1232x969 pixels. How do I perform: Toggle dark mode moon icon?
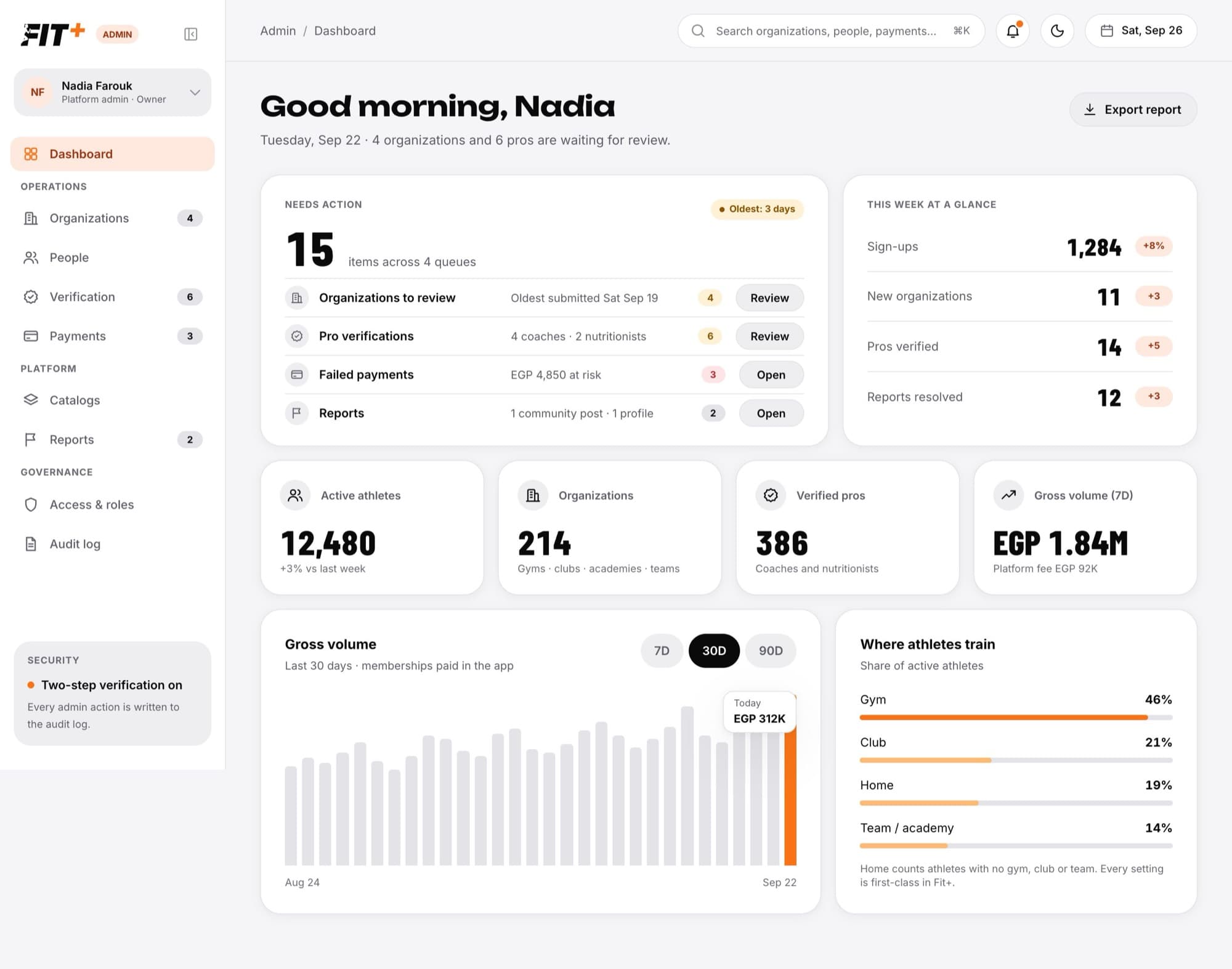[1057, 31]
